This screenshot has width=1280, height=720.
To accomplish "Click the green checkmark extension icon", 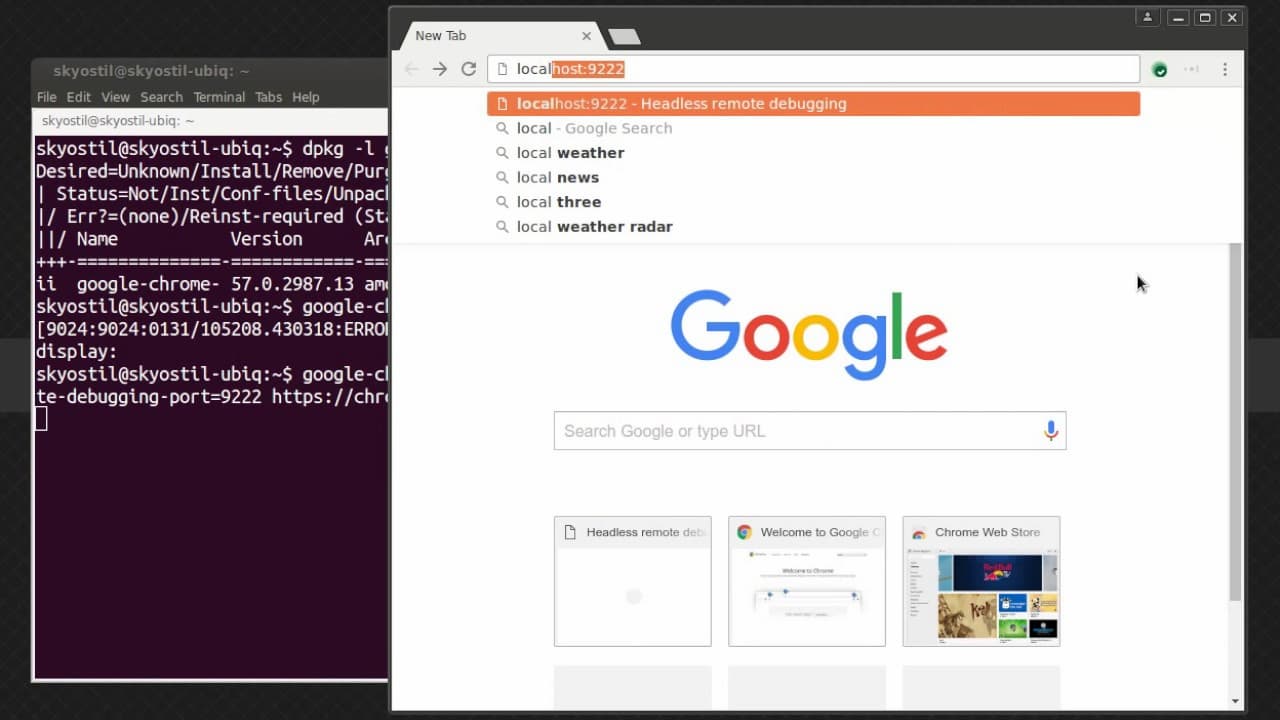I will (x=1160, y=69).
